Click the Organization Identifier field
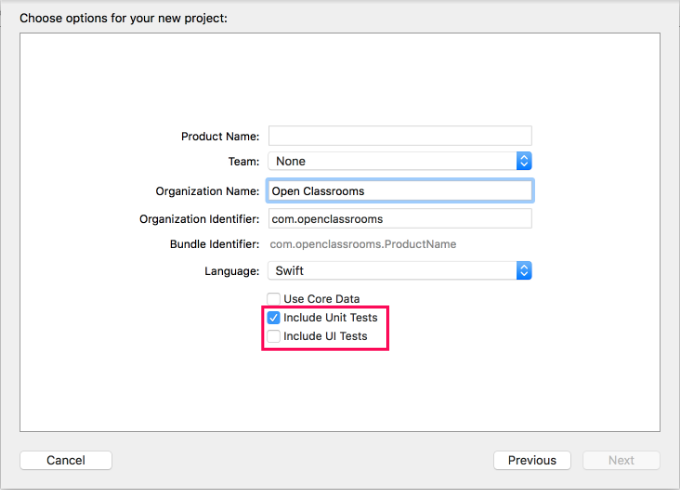Image resolution: width=680 pixels, height=490 pixels. click(400, 219)
